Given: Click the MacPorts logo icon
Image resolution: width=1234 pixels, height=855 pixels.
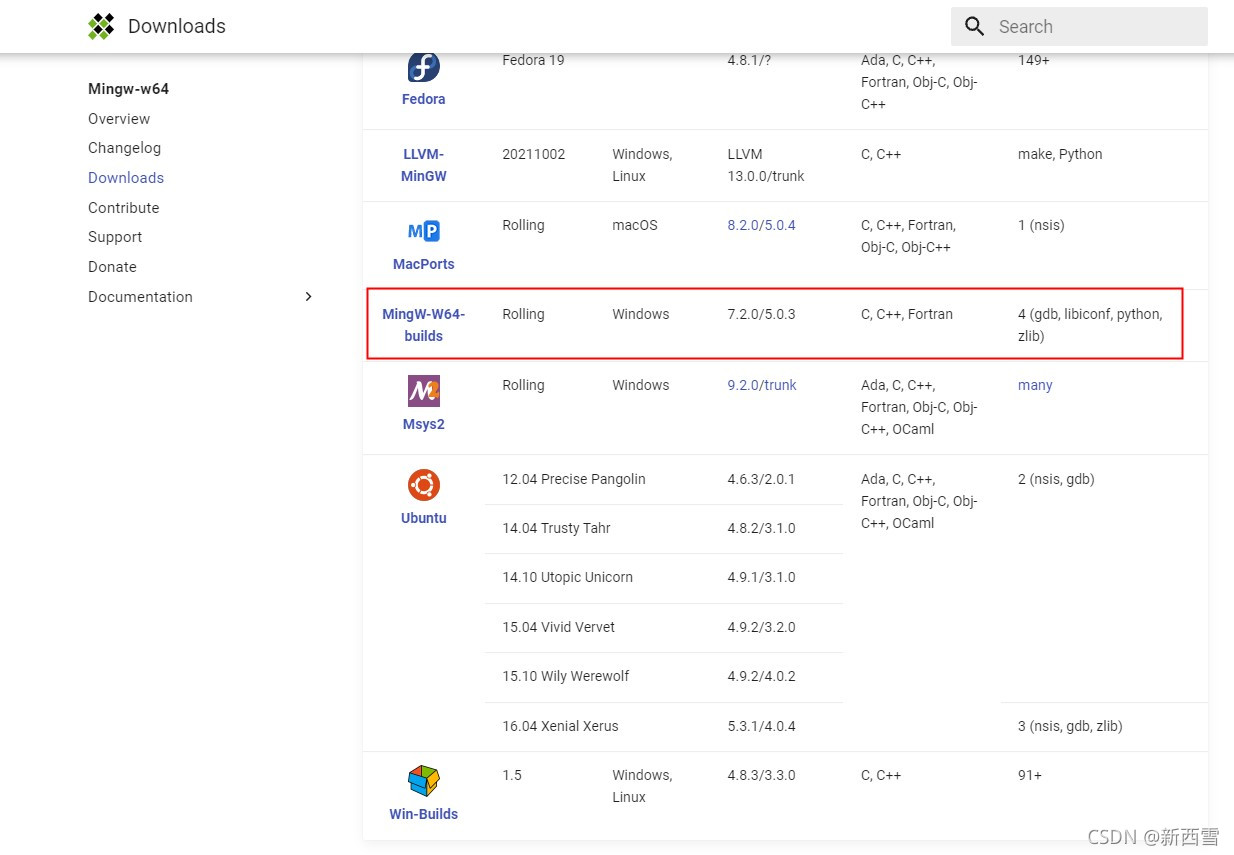Looking at the screenshot, I should coord(424,232).
